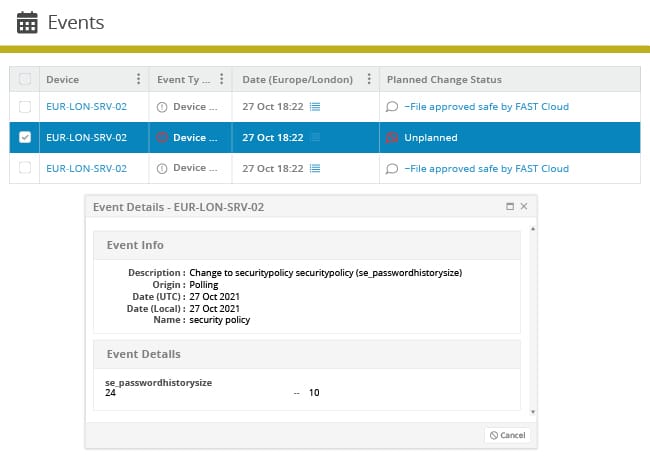The height and width of the screenshot is (457, 650).
Task: Maximize the Event Details dialog
Action: pyautogui.click(x=510, y=206)
